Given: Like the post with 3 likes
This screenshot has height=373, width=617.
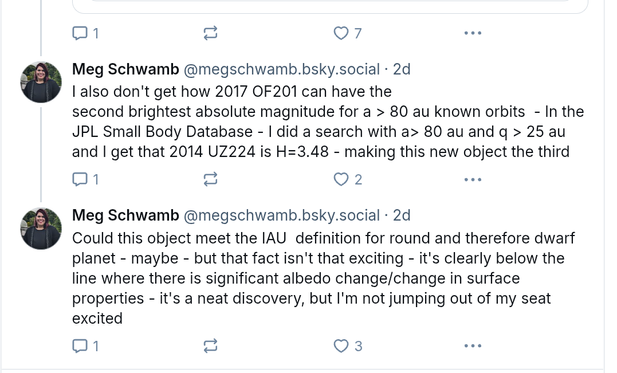Looking at the screenshot, I should click(x=348, y=346).
